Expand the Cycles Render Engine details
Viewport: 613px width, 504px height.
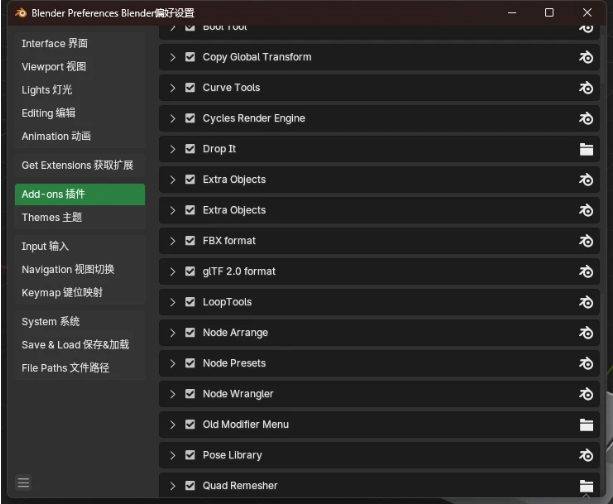(x=172, y=118)
